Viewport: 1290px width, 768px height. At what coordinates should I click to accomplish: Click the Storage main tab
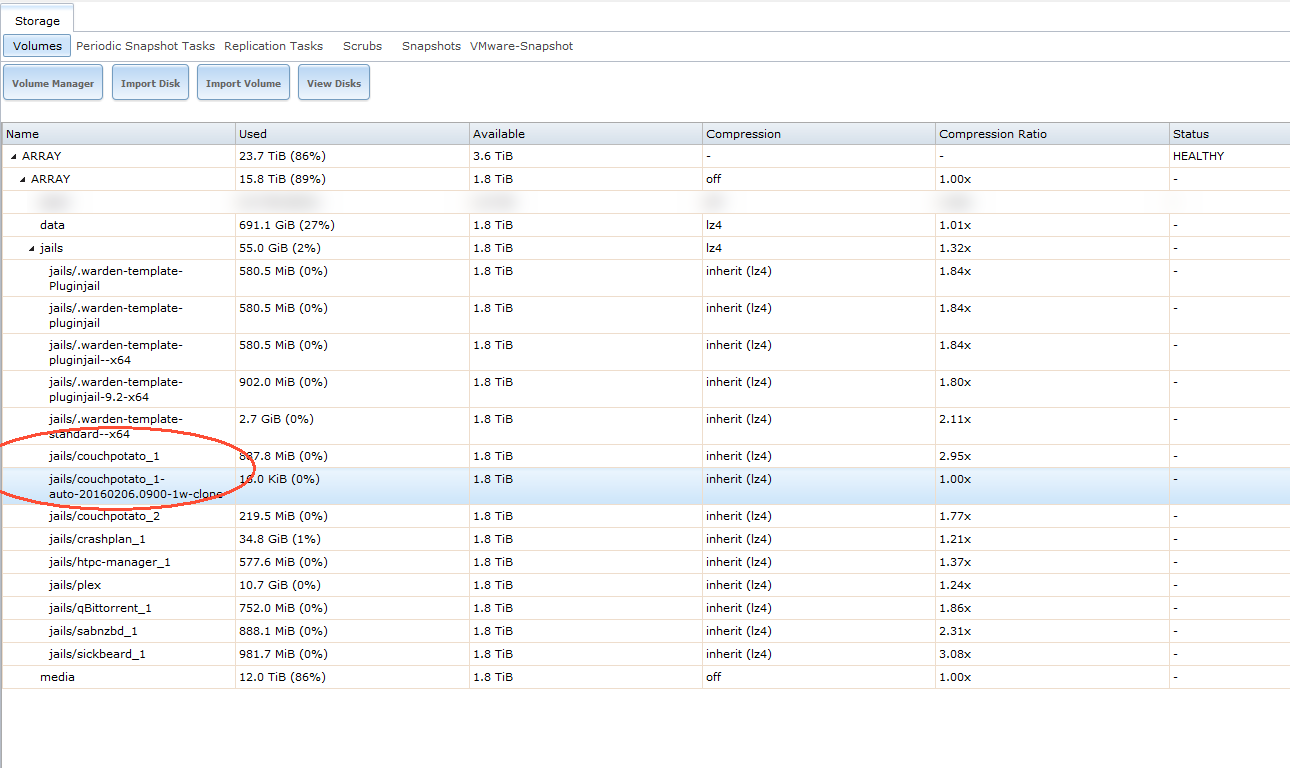(37, 21)
